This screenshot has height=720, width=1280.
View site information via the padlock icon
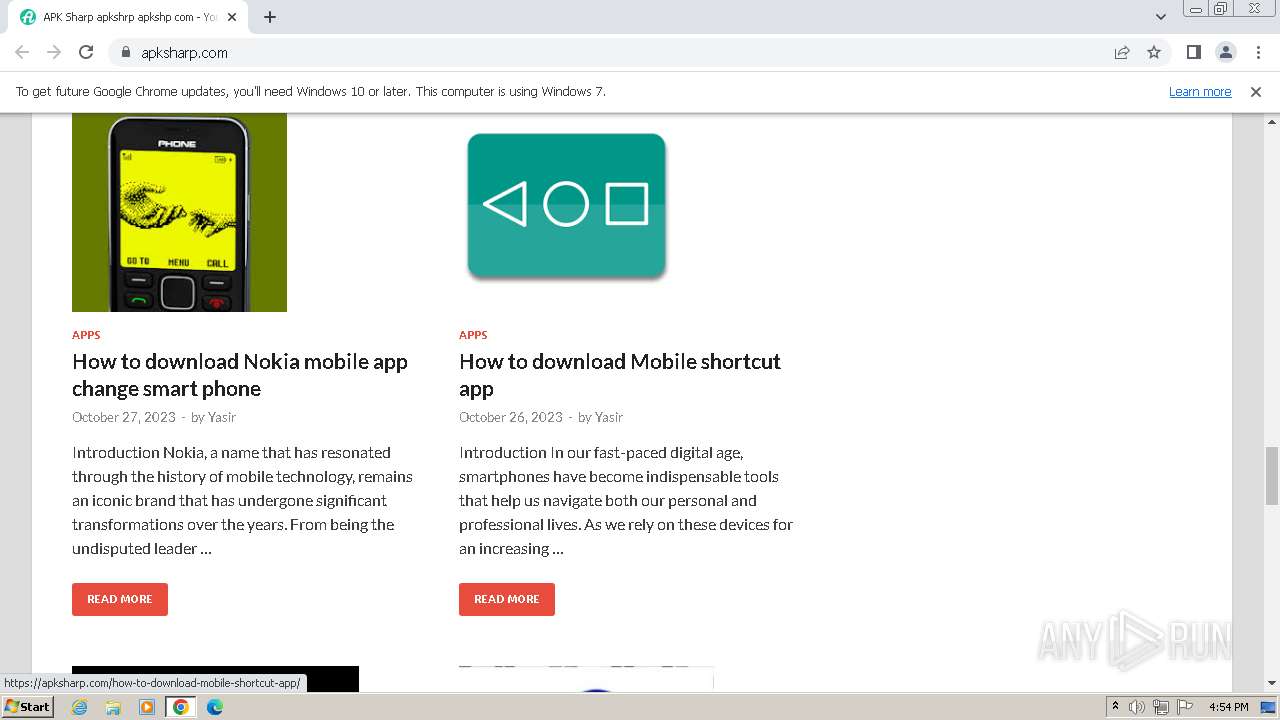click(125, 52)
